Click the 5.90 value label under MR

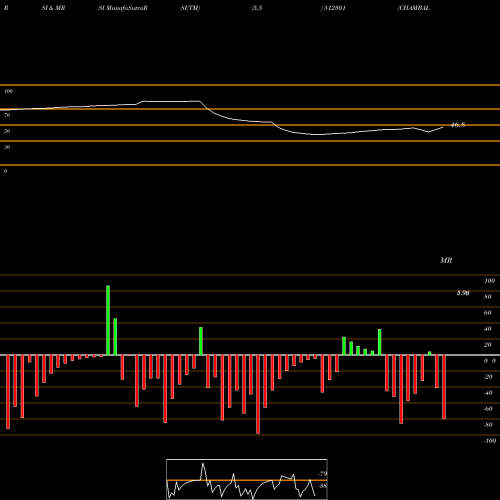coord(463,293)
